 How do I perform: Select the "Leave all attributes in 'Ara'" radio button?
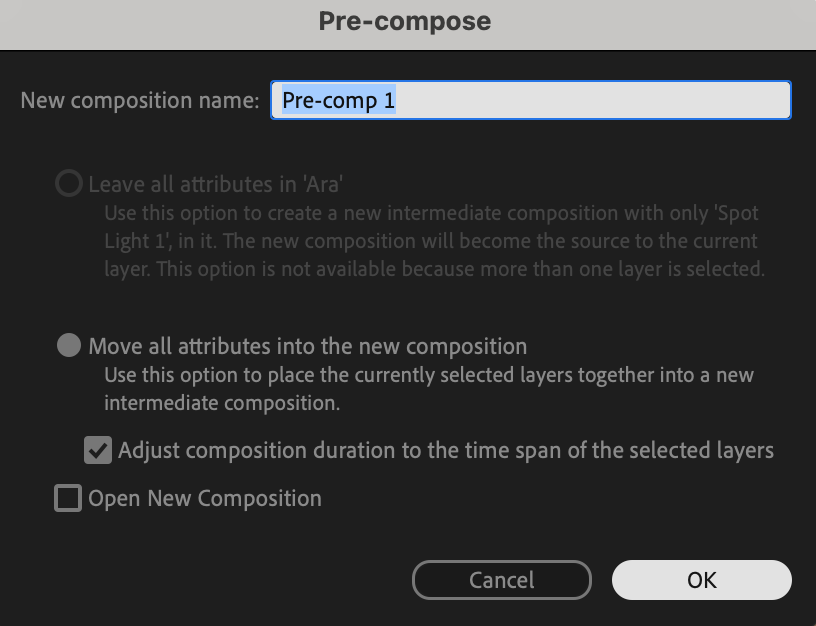point(69,184)
